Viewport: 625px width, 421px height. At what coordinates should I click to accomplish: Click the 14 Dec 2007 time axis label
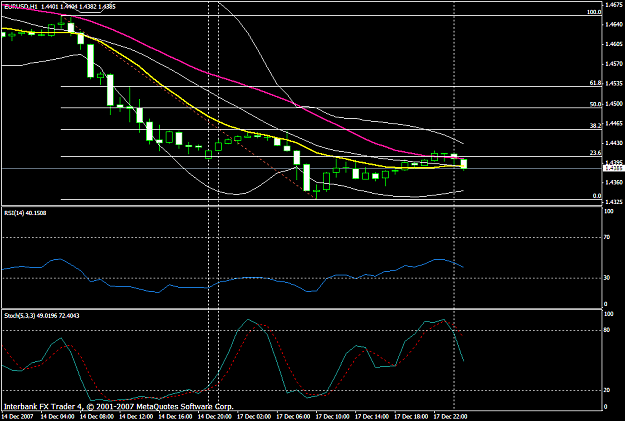17,416
